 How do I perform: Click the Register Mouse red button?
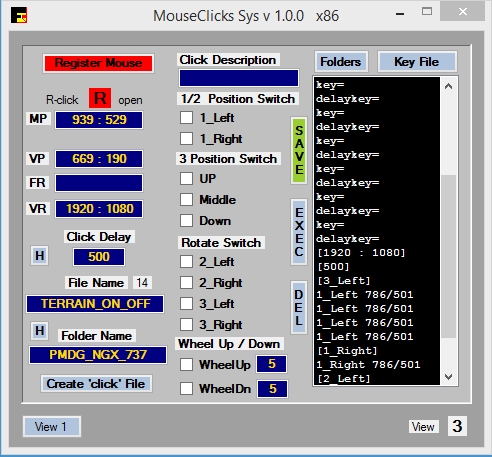coord(98,63)
